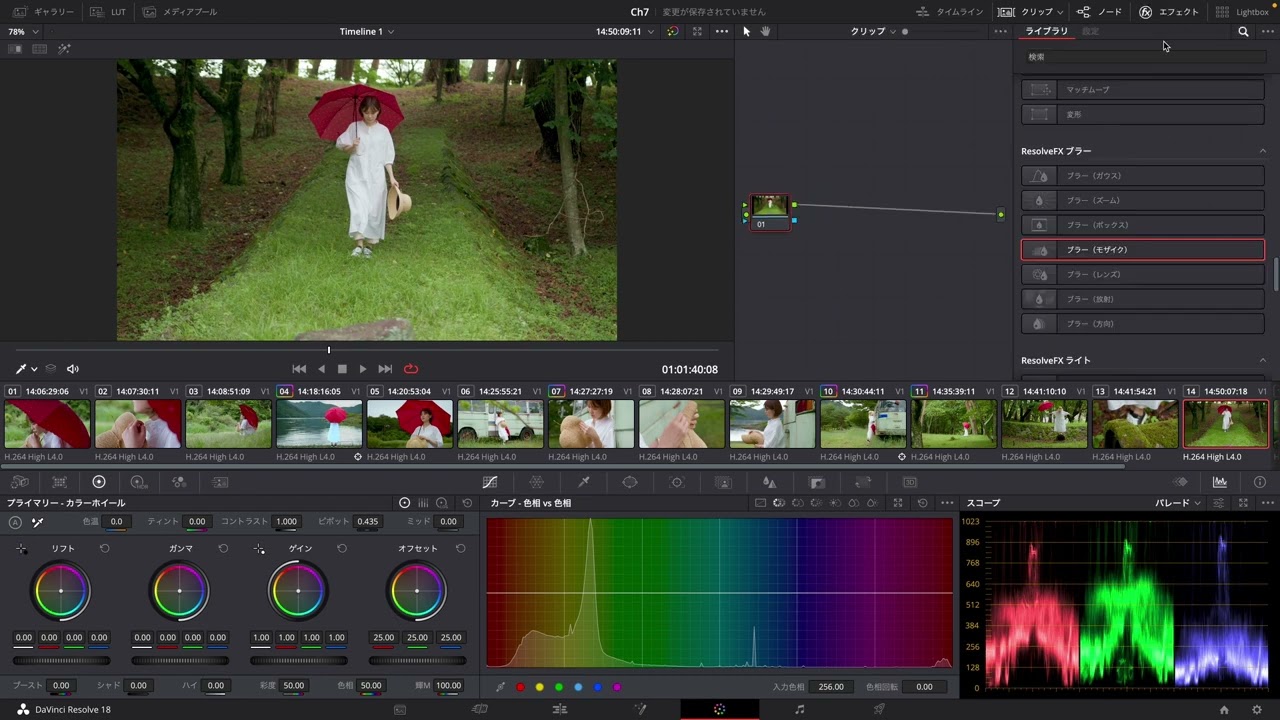Switch to Primaries Bars mode

pos(423,503)
